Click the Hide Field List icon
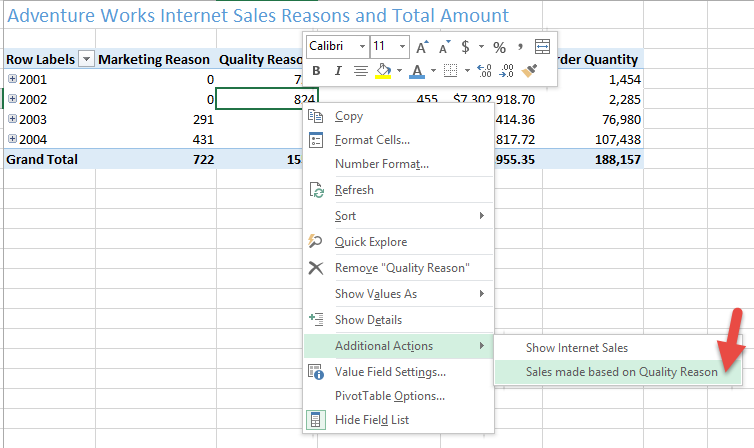The width and height of the screenshot is (754, 448). (315, 420)
